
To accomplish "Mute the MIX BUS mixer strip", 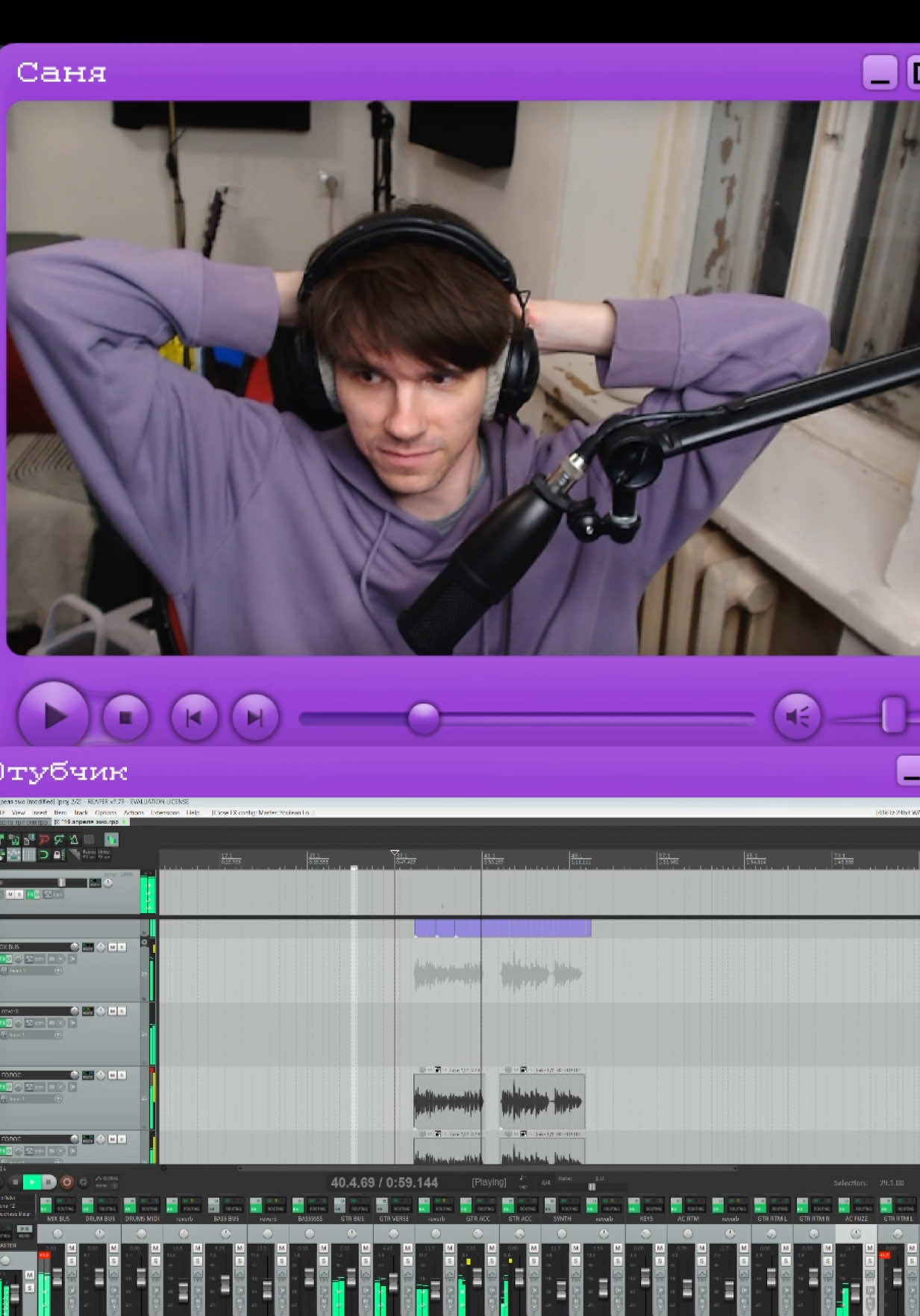I will click(x=72, y=1248).
